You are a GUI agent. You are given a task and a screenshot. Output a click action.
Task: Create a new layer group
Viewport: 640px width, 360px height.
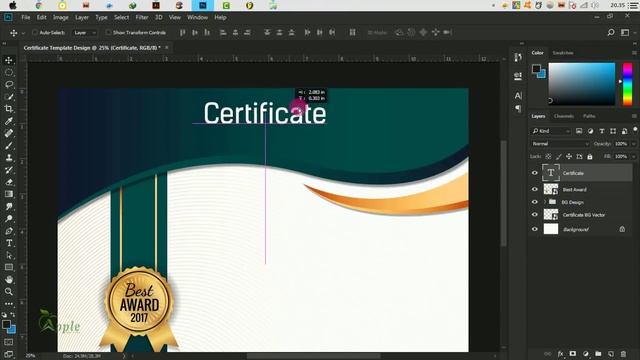(598, 353)
